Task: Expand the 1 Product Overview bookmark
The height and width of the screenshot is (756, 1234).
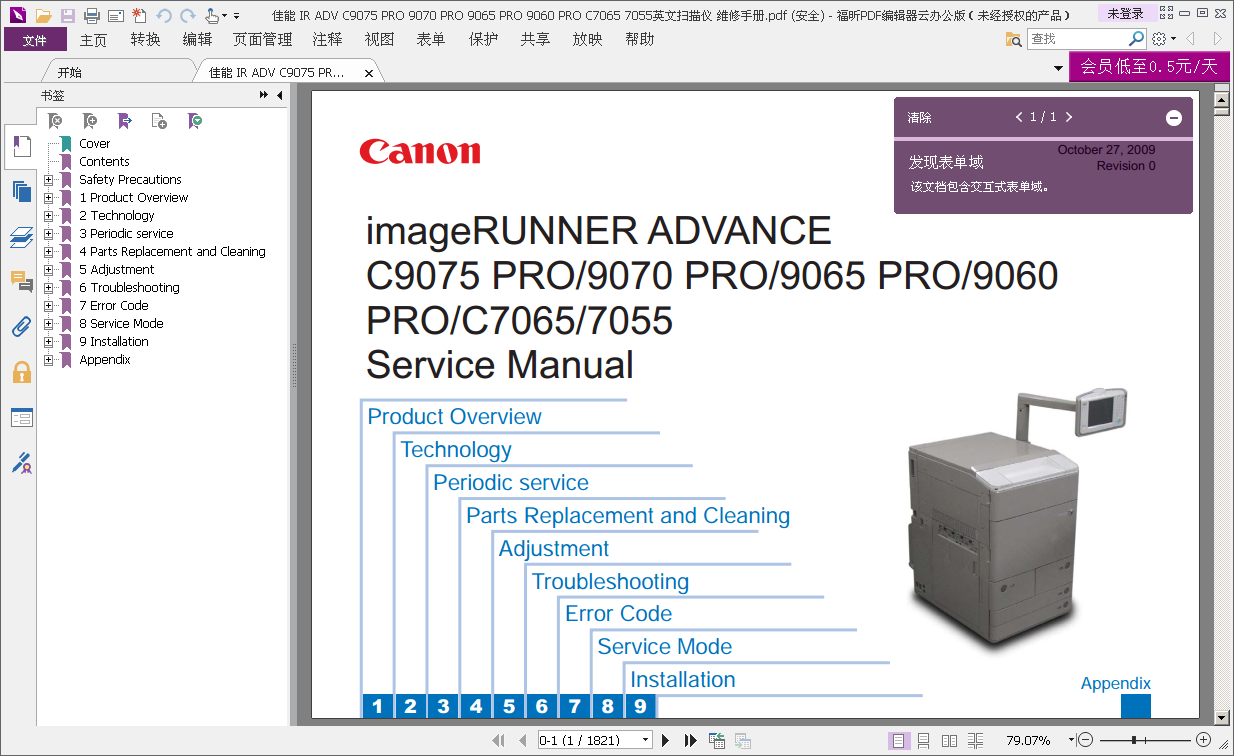Action: pyautogui.click(x=48, y=198)
